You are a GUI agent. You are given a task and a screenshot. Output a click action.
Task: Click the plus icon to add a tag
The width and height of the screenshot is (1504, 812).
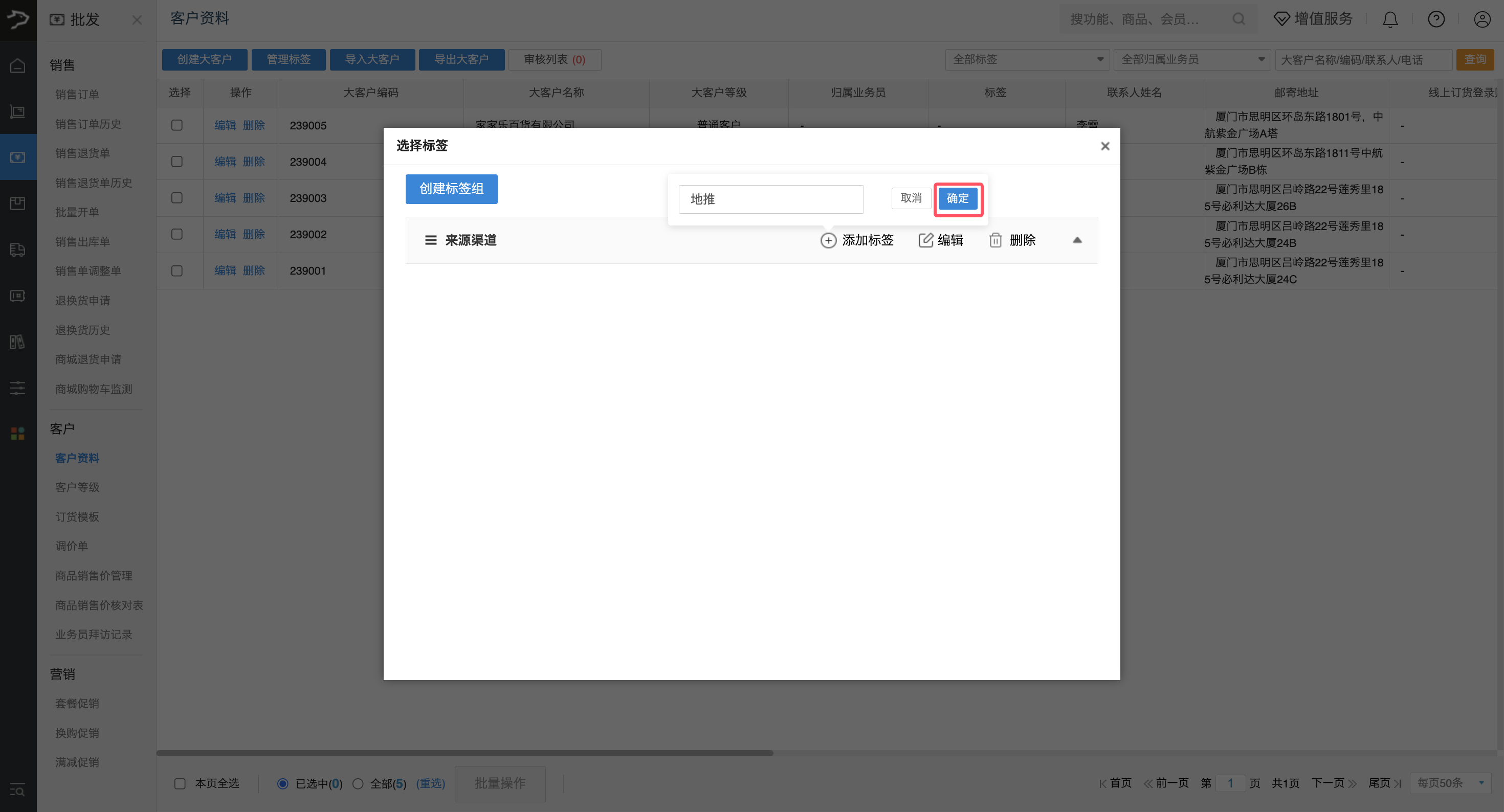point(828,240)
